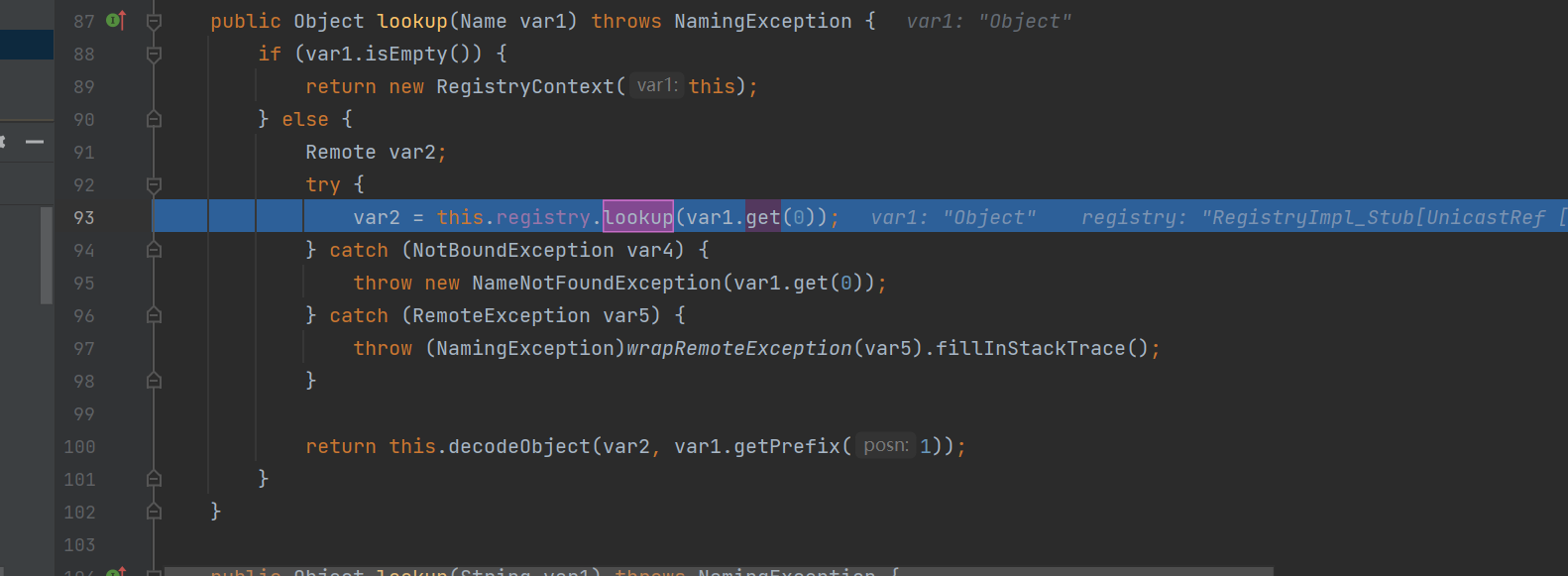The height and width of the screenshot is (576, 1568).
Task: Click the 'try' keyword on line 92
Action: tap(323, 184)
